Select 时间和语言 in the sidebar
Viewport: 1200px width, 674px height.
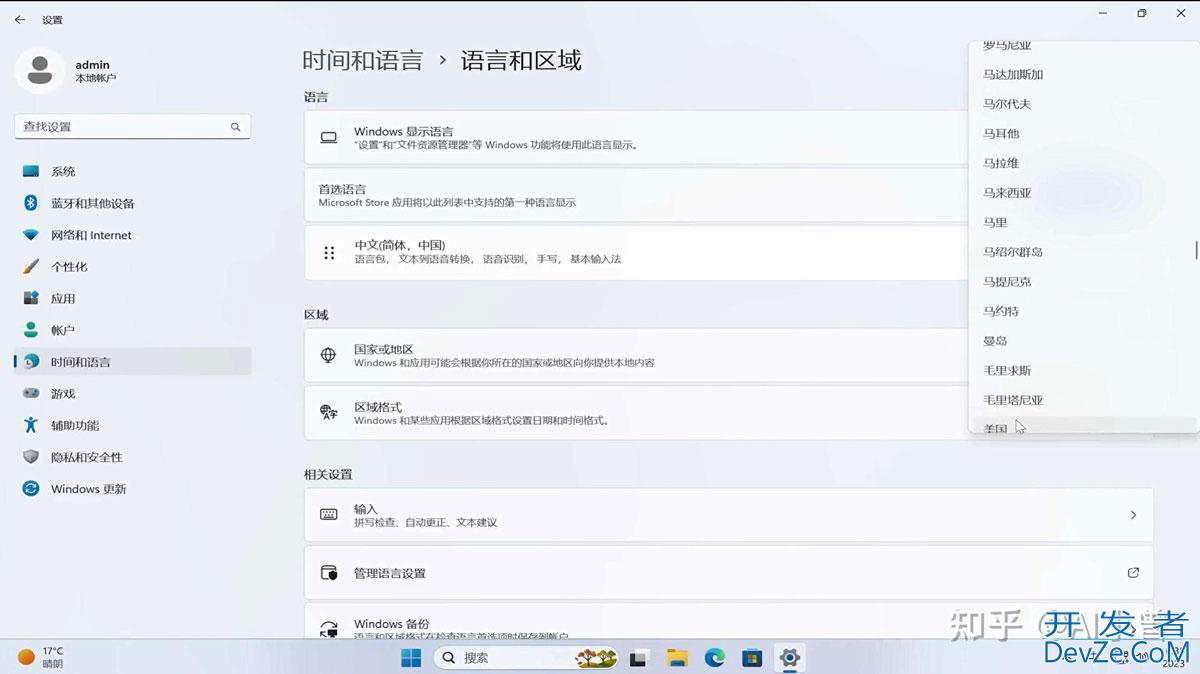(x=132, y=362)
